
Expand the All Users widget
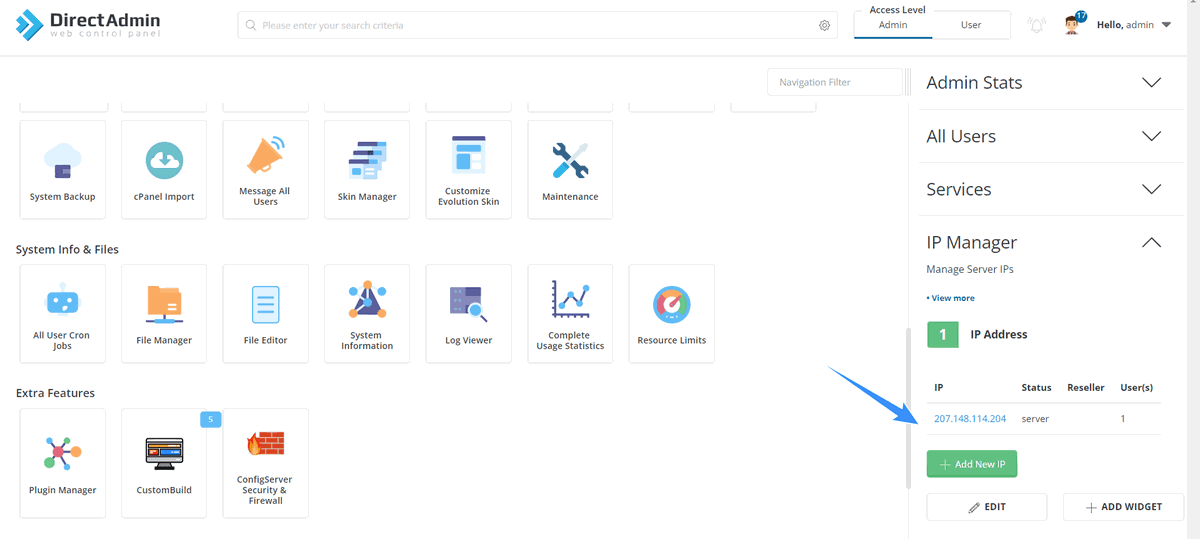tap(1151, 136)
